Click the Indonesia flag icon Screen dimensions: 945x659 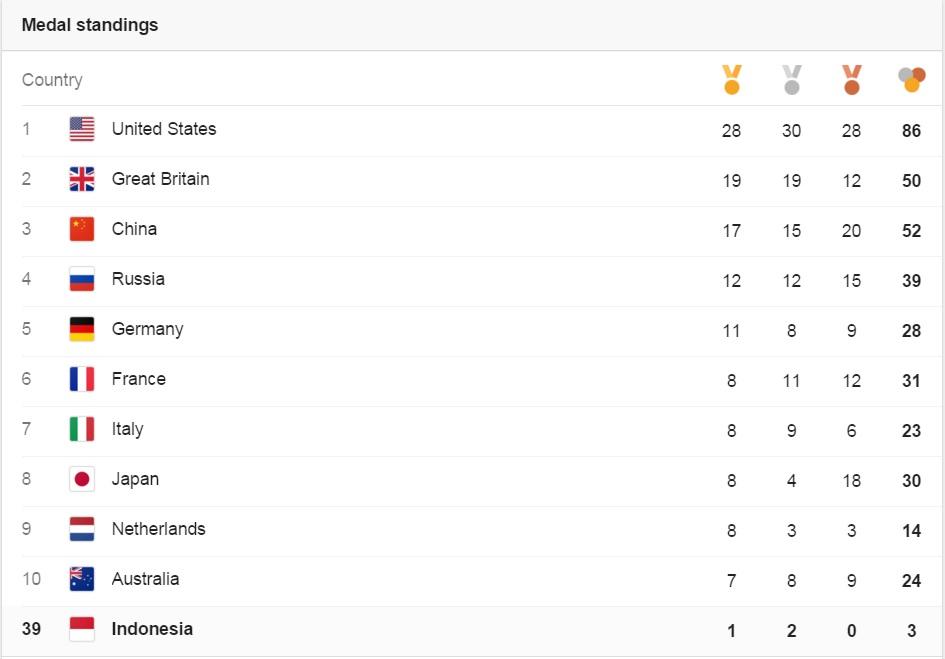[x=82, y=629]
